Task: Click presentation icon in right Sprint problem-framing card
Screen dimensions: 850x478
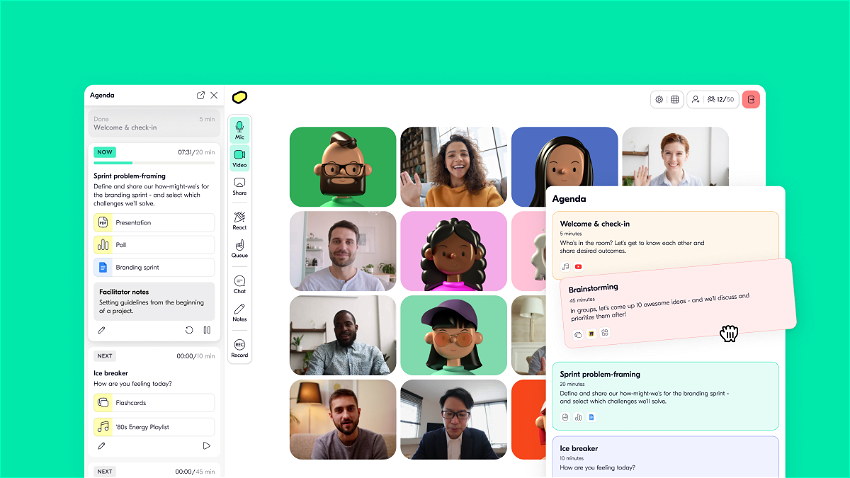Action: click(x=565, y=417)
